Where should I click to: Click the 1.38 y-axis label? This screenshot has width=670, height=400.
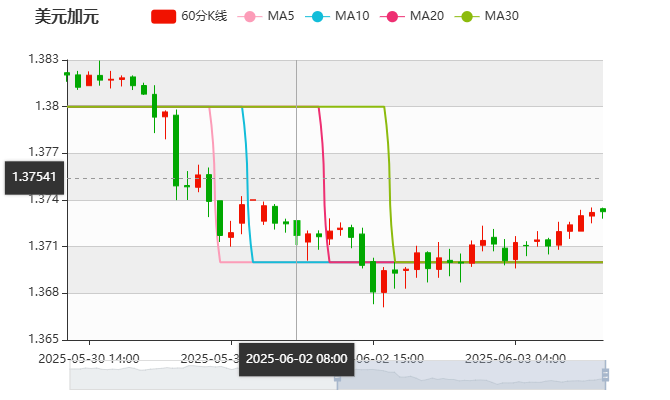tap(47, 106)
